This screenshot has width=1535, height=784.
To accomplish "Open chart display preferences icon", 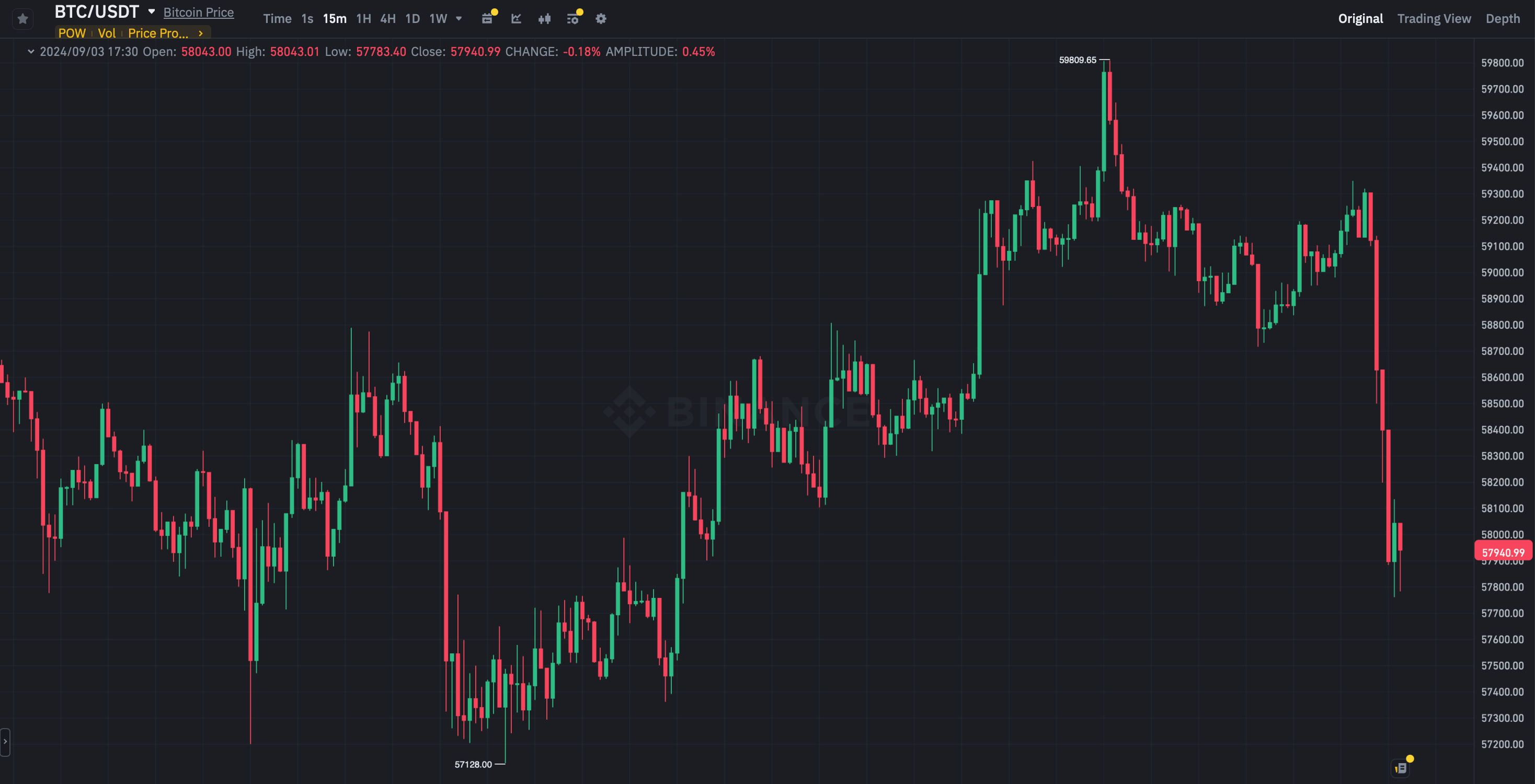I will tap(572, 18).
